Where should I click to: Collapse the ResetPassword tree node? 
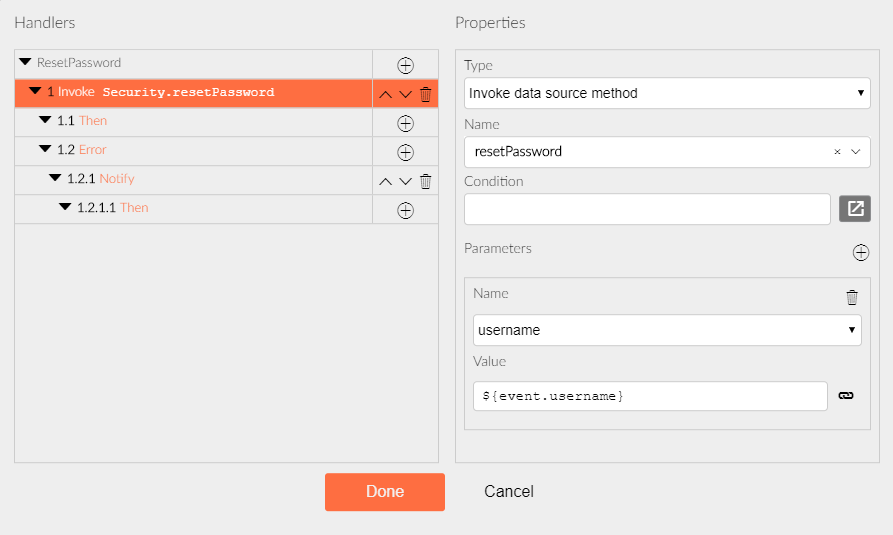(x=25, y=62)
